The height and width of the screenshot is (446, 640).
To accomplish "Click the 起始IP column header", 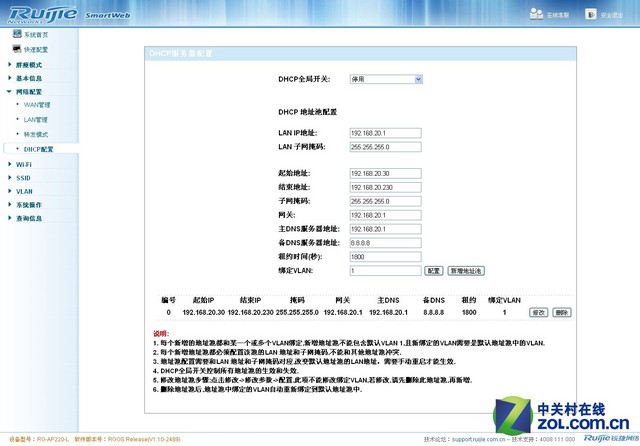I will pos(203,300).
